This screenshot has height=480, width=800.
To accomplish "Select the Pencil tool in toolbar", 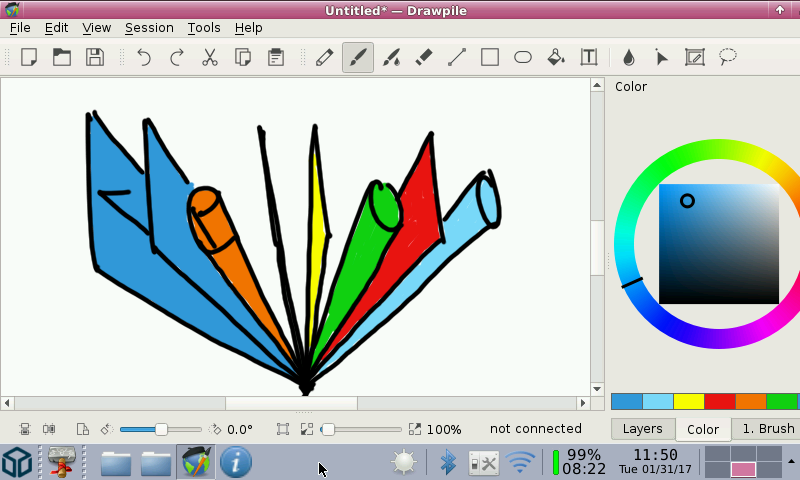I will pos(324,57).
